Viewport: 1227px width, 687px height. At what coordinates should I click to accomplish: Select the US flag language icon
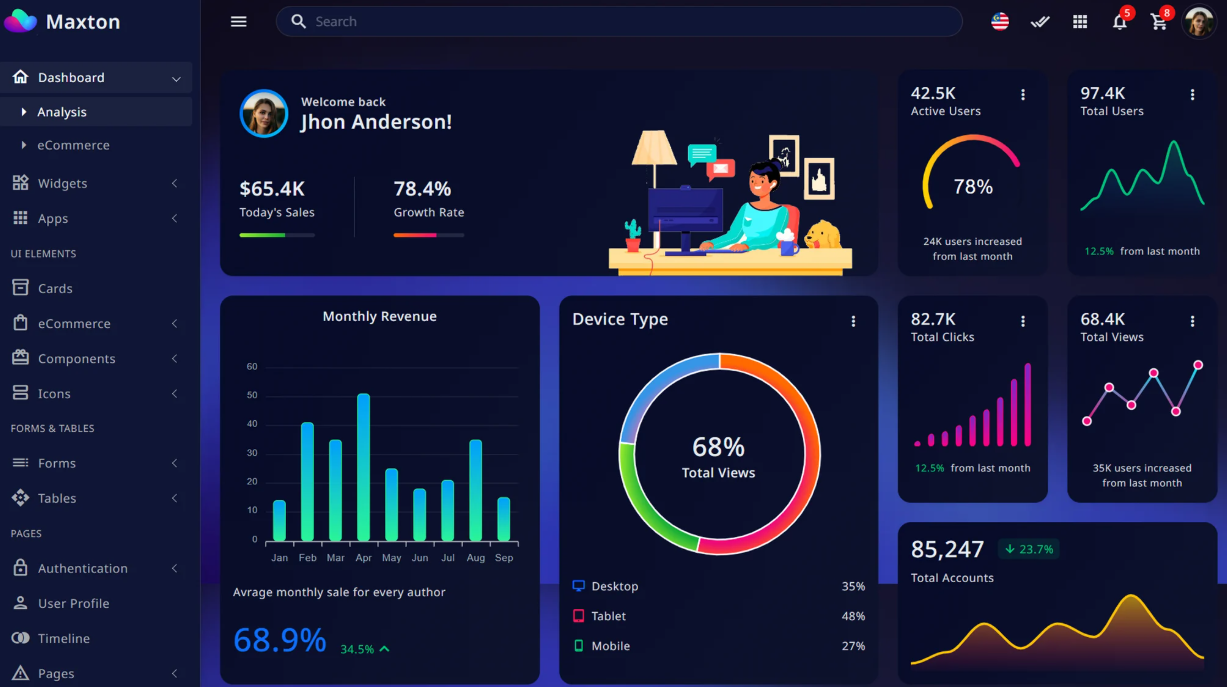point(1000,21)
